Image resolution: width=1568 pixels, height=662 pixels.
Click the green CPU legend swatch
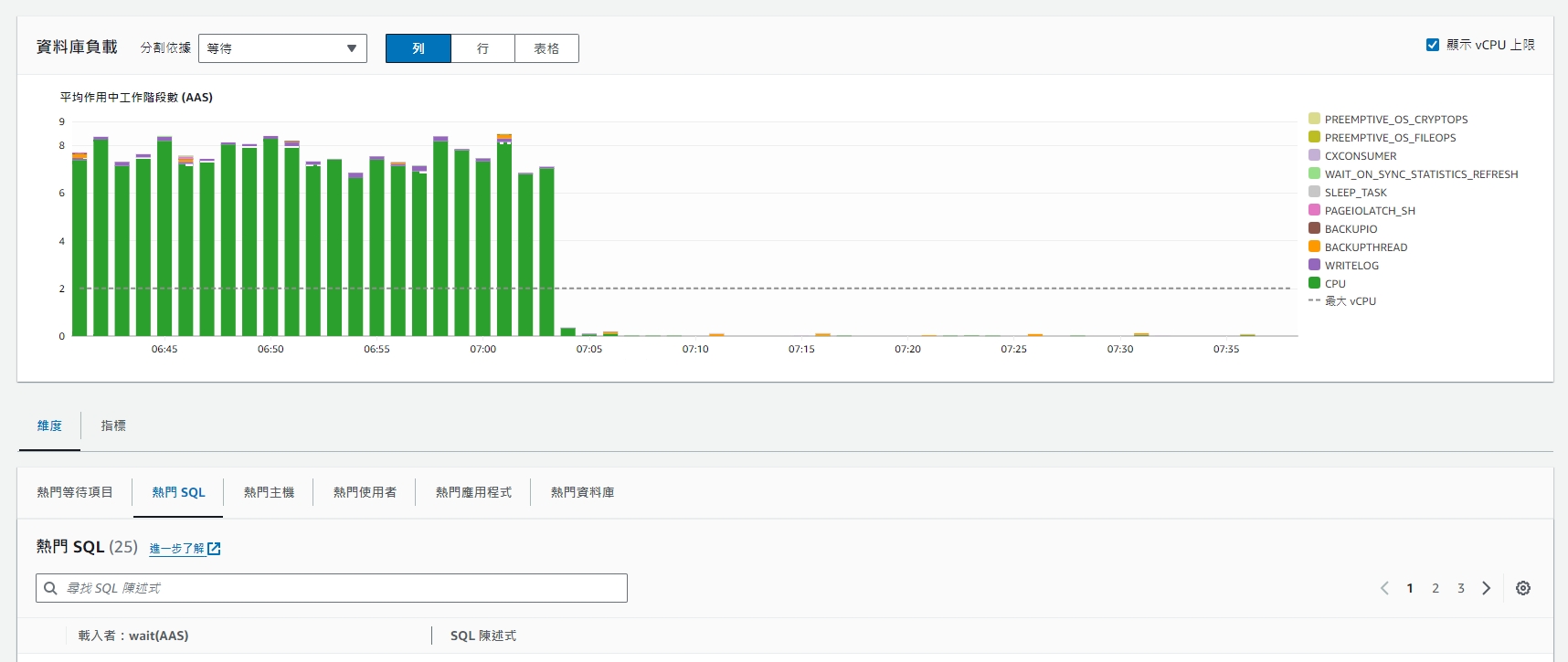(x=1314, y=283)
